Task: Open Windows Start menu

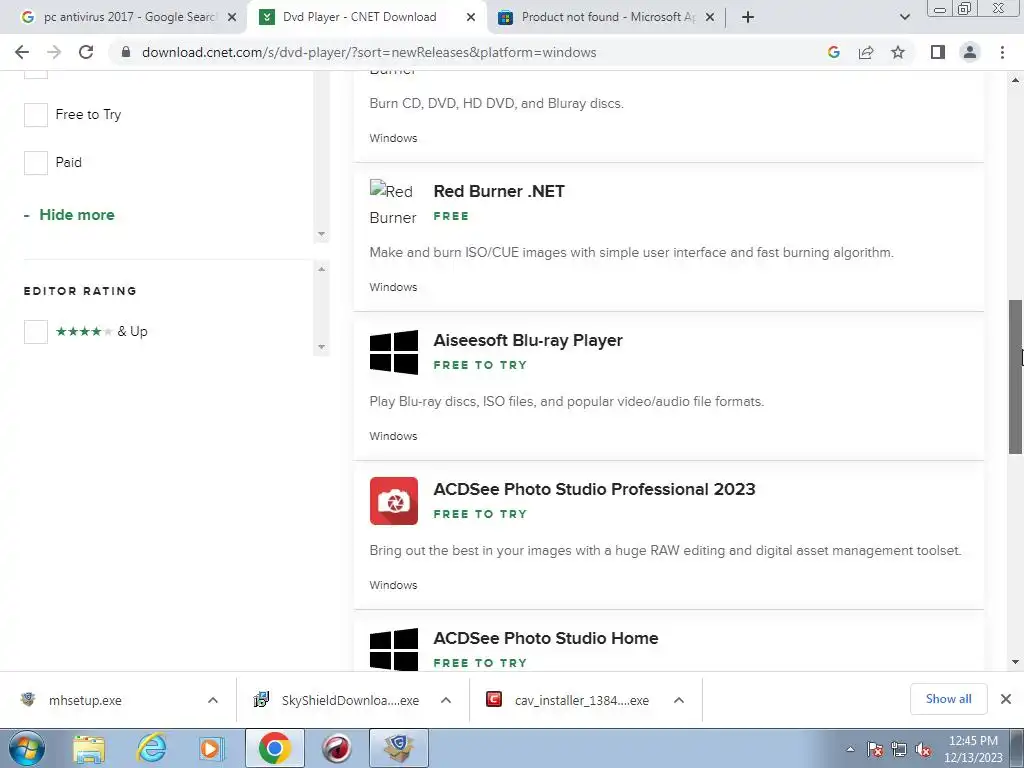Action: click(x=27, y=748)
